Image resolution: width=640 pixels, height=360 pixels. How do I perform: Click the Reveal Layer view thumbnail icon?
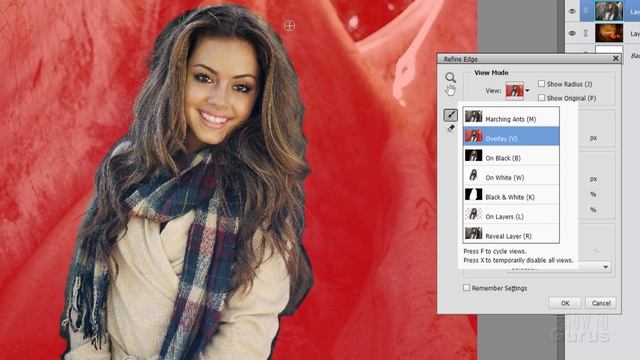click(473, 233)
